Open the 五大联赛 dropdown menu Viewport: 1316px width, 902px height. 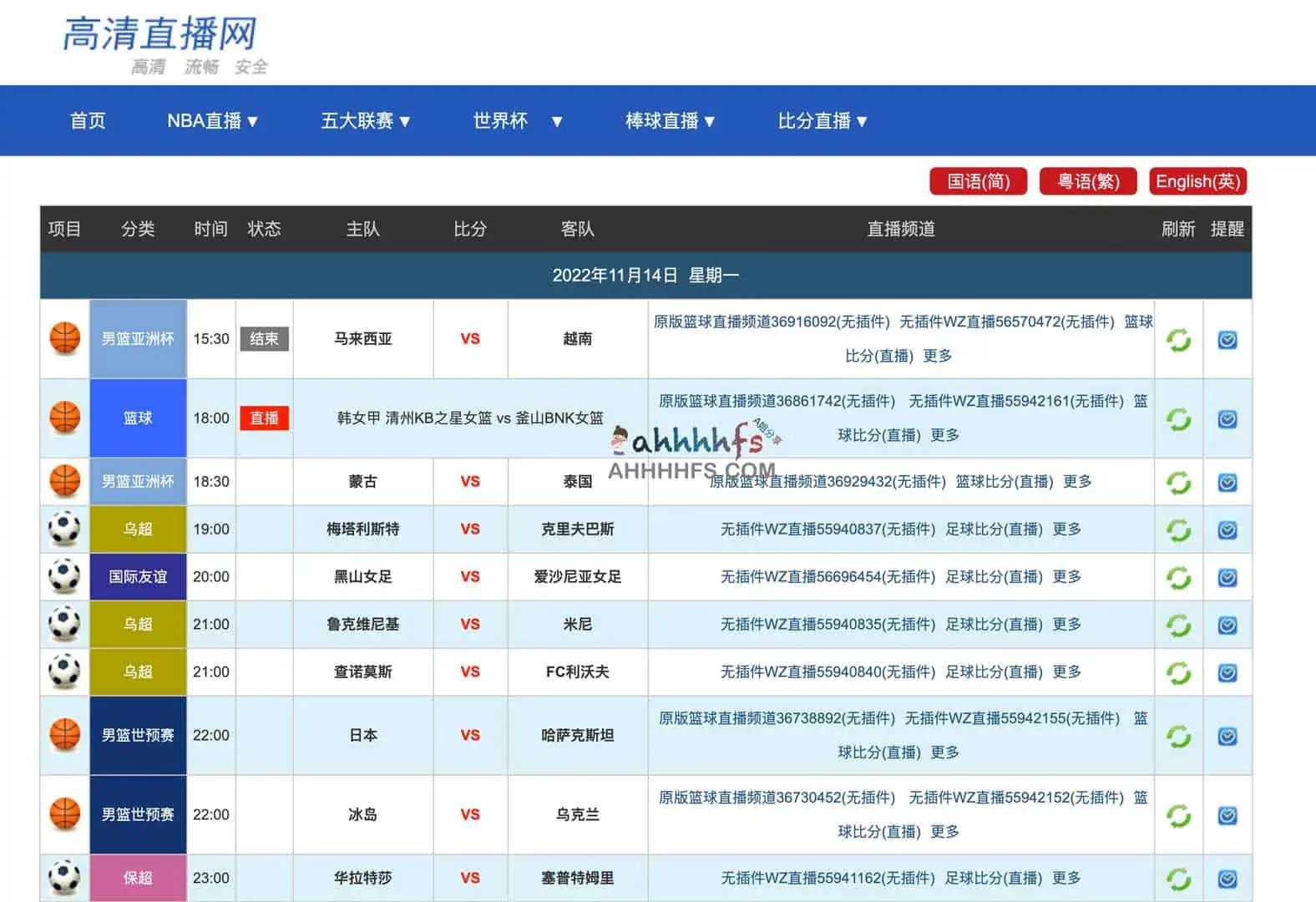pyautogui.click(x=365, y=121)
